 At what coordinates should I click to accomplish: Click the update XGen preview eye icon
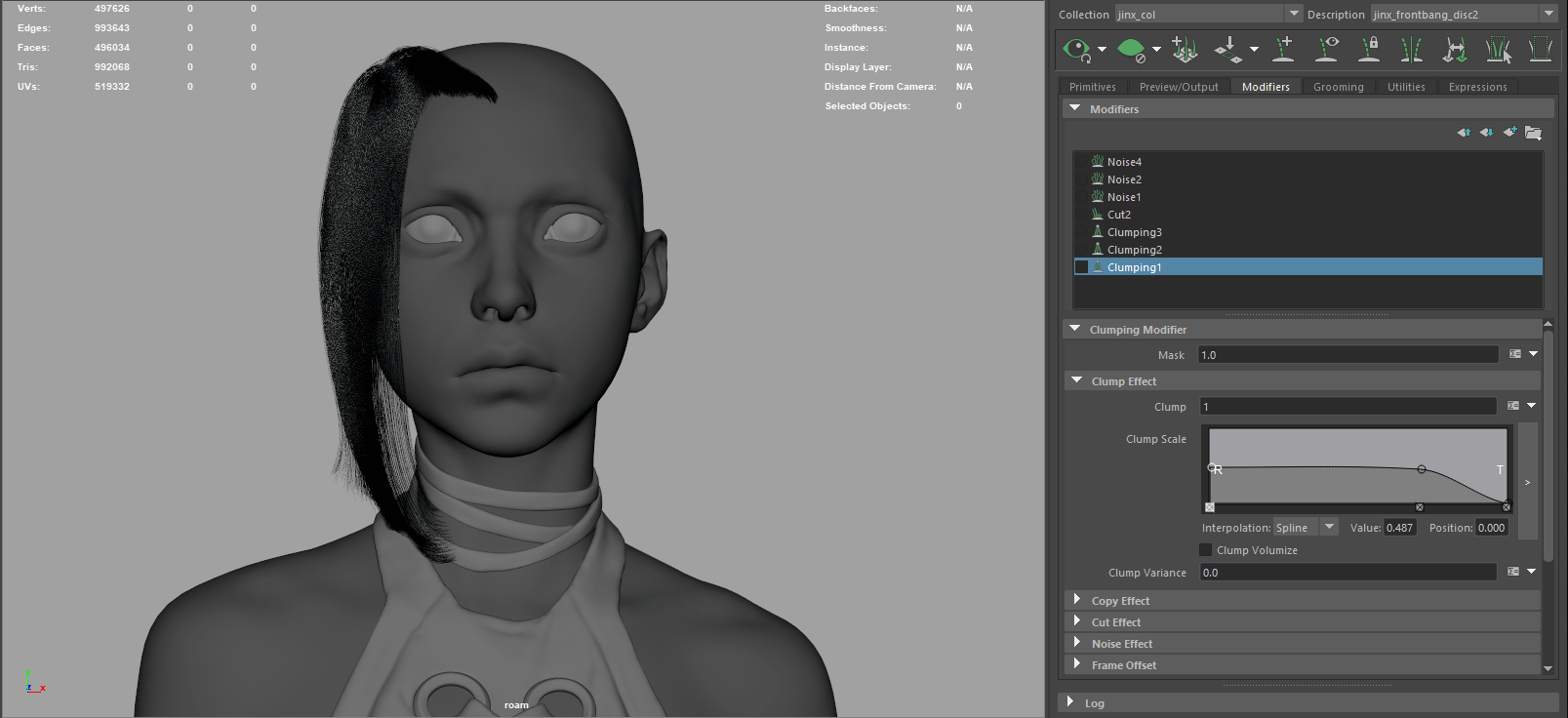(1077, 49)
